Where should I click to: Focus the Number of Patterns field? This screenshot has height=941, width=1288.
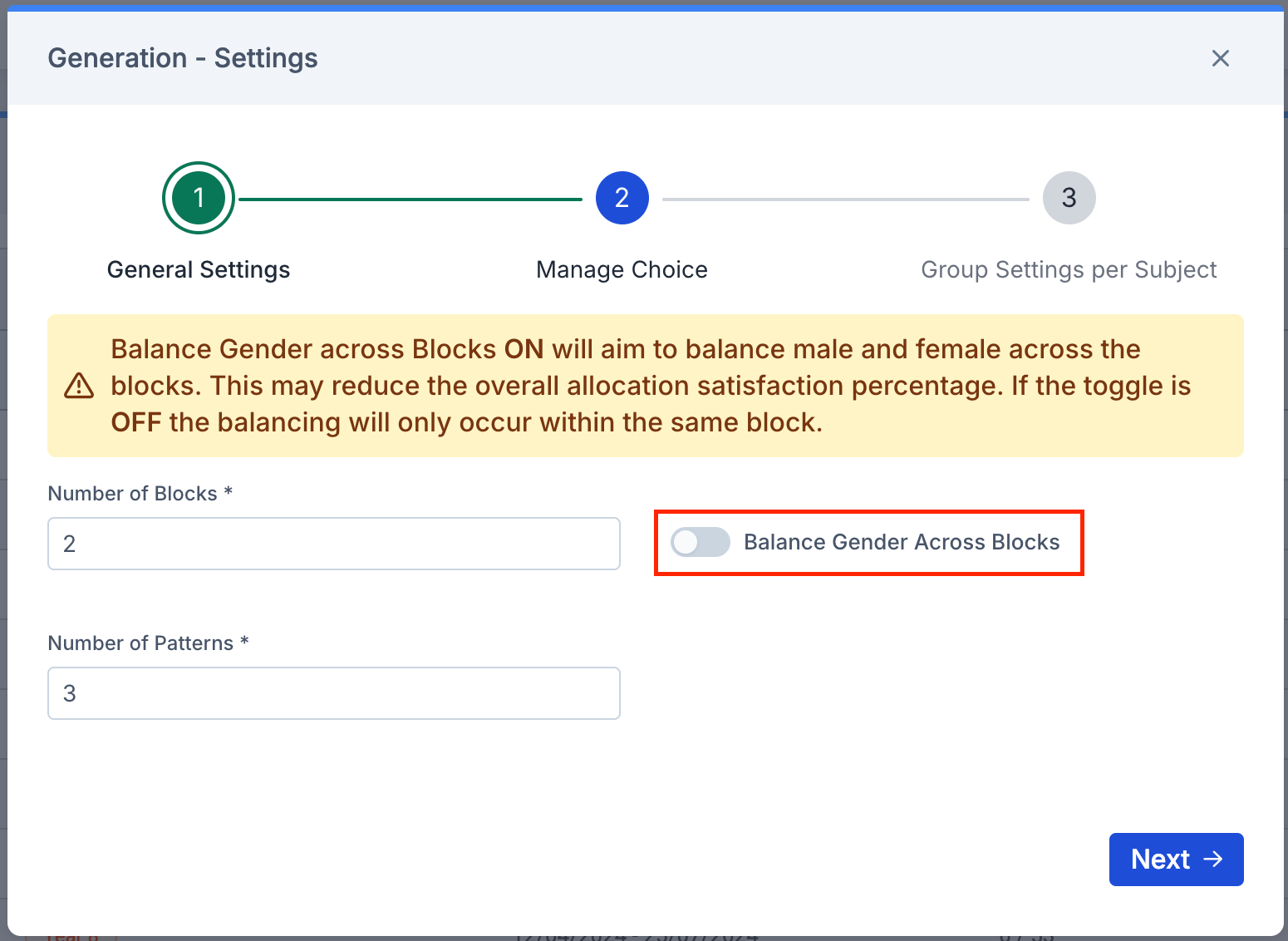(x=334, y=693)
